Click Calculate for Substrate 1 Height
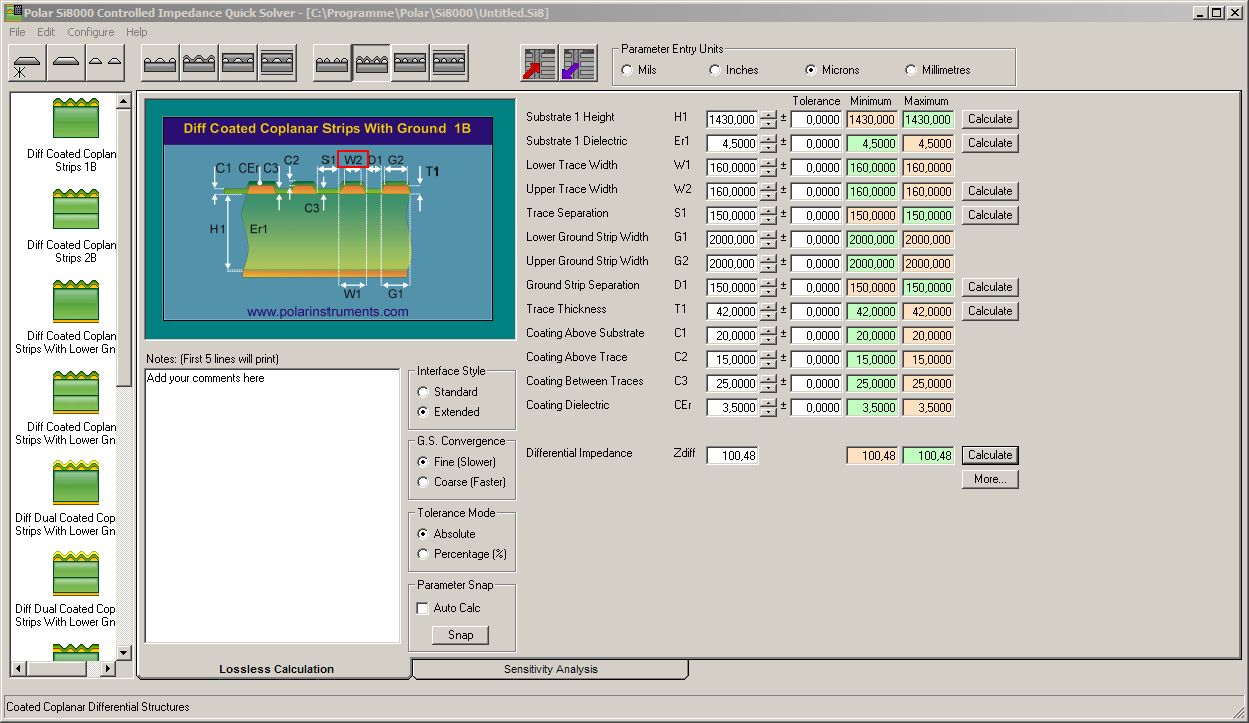This screenshot has width=1249, height=723. click(990, 119)
